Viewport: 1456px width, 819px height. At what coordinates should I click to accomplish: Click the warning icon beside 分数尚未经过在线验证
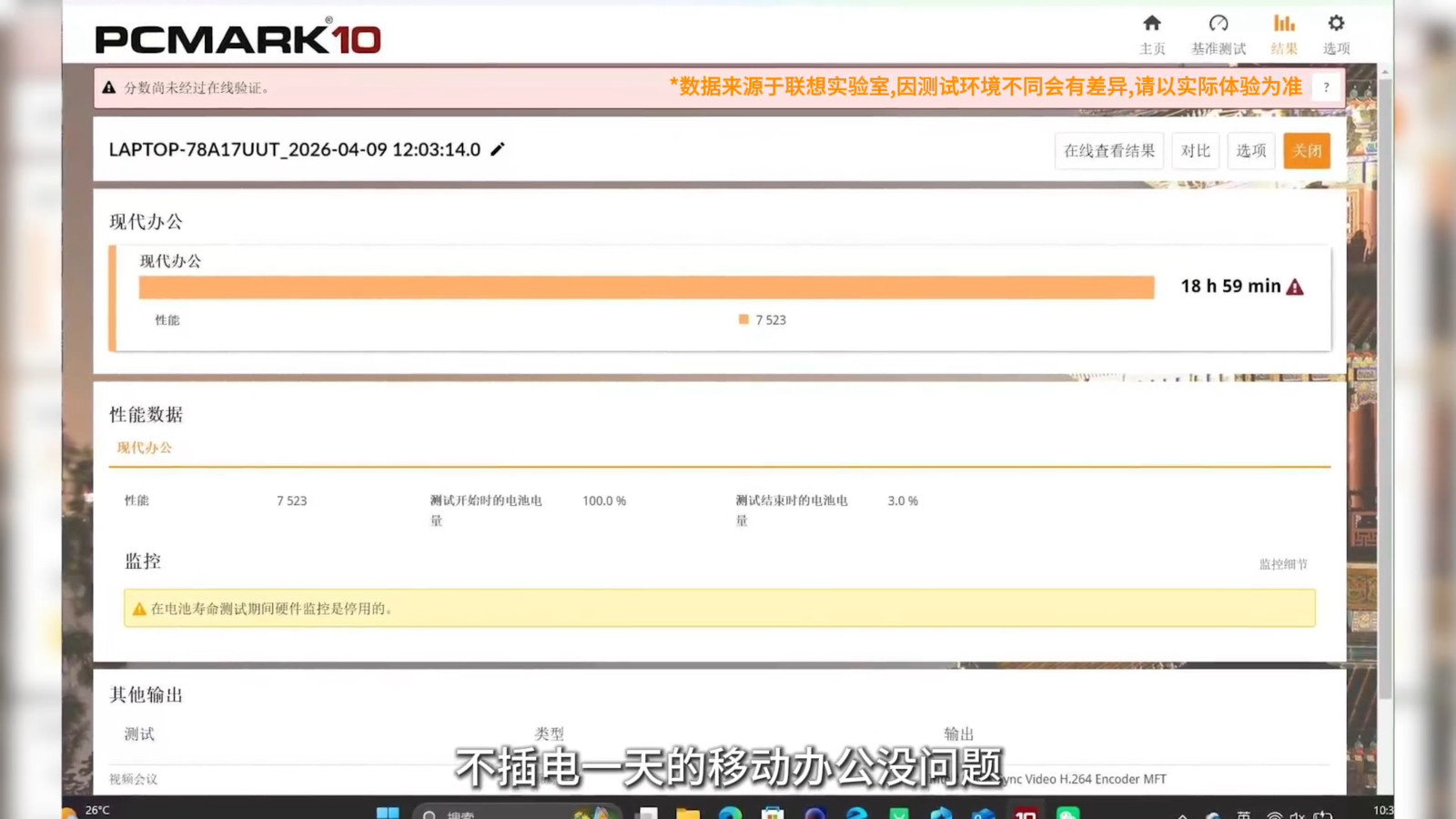point(109,87)
